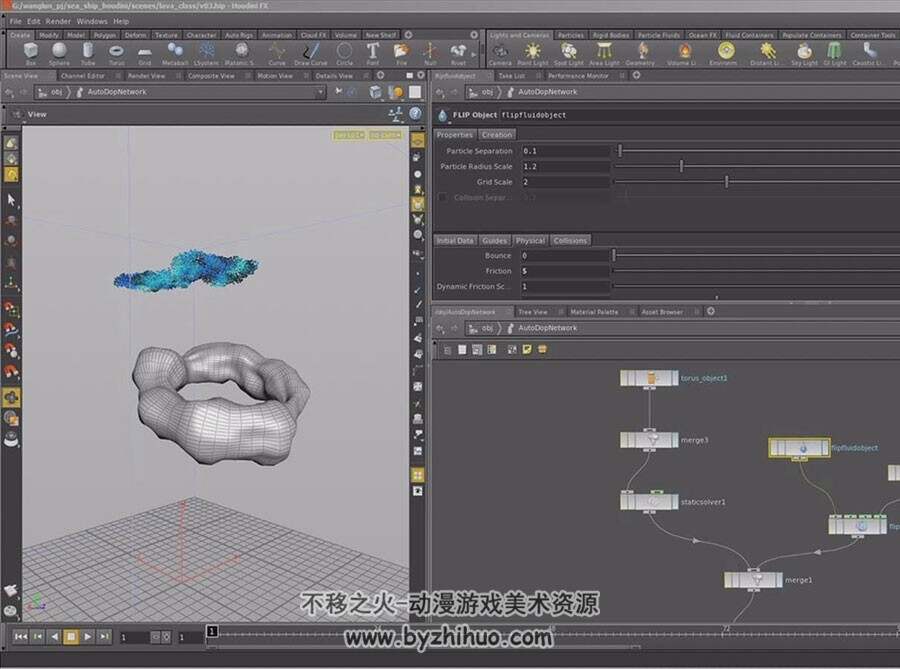Add a Geometry Light from the shelf

[x=641, y=54]
